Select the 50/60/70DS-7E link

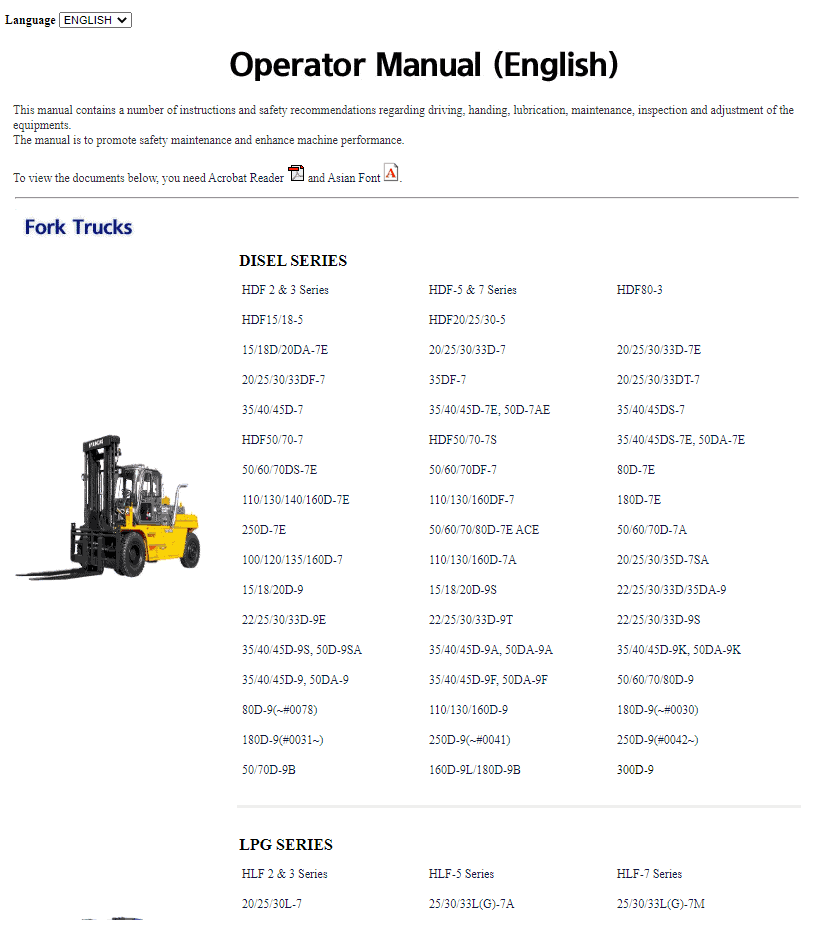point(279,470)
